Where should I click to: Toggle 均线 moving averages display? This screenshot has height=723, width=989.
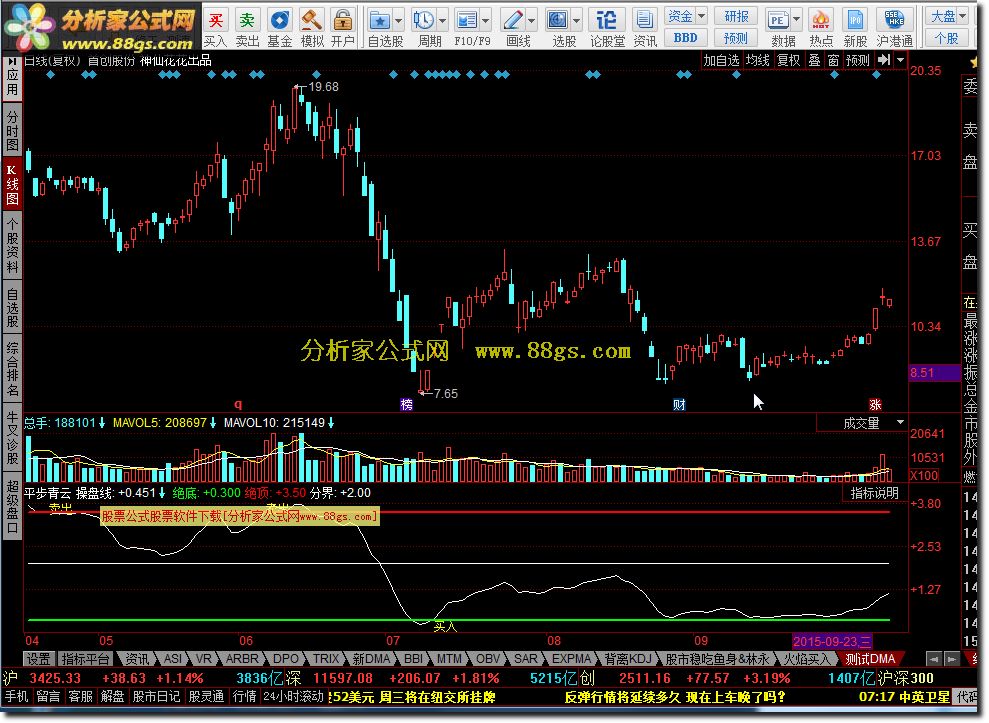[x=758, y=60]
